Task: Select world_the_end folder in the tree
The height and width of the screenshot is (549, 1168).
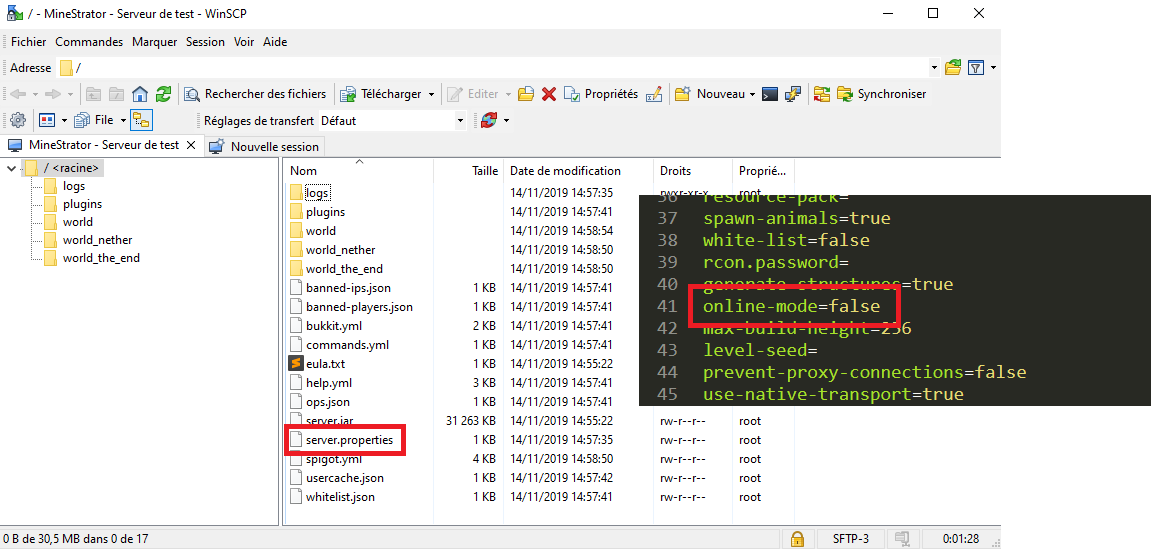Action: (101, 258)
